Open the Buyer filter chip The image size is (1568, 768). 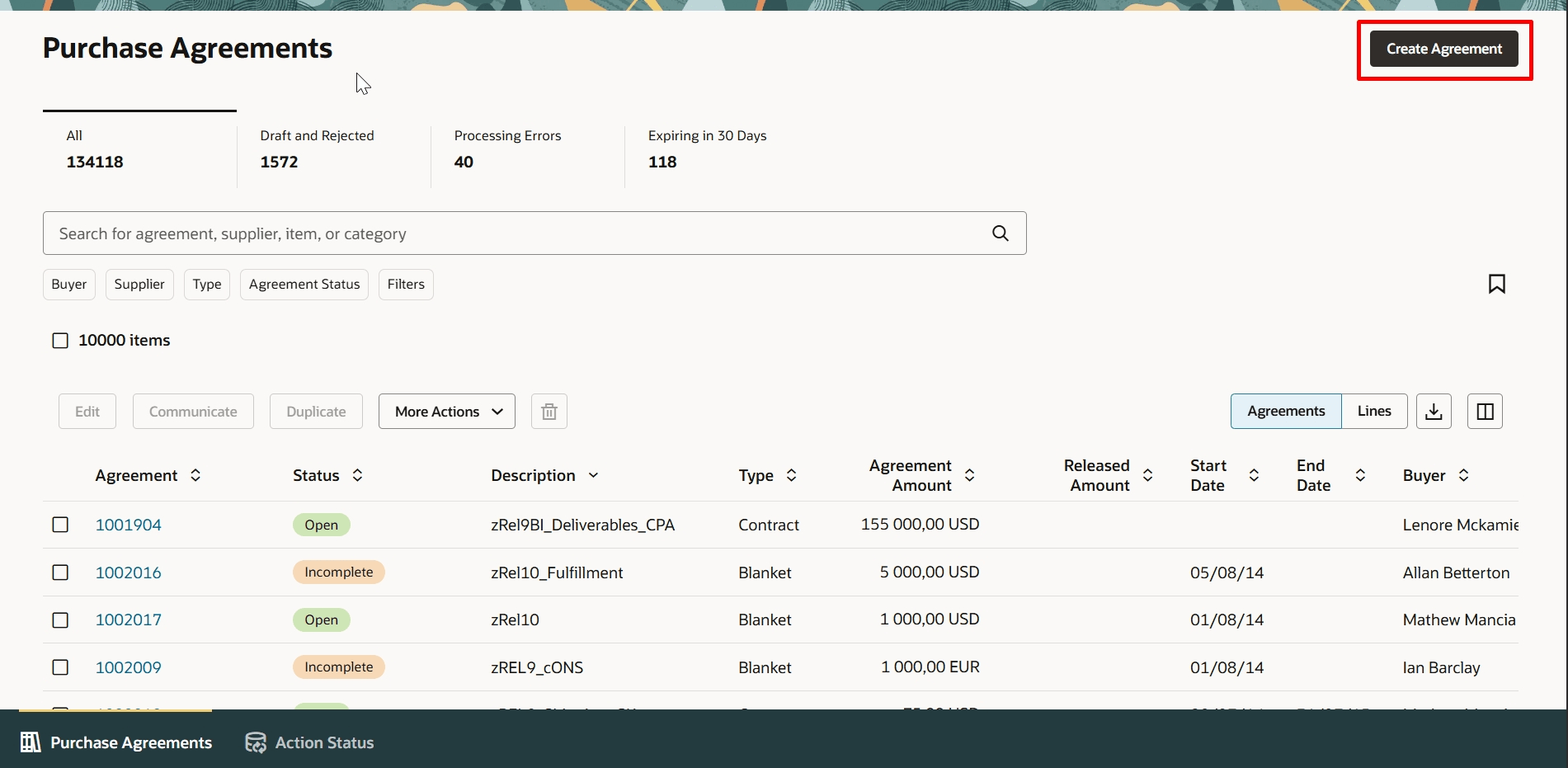coord(69,285)
